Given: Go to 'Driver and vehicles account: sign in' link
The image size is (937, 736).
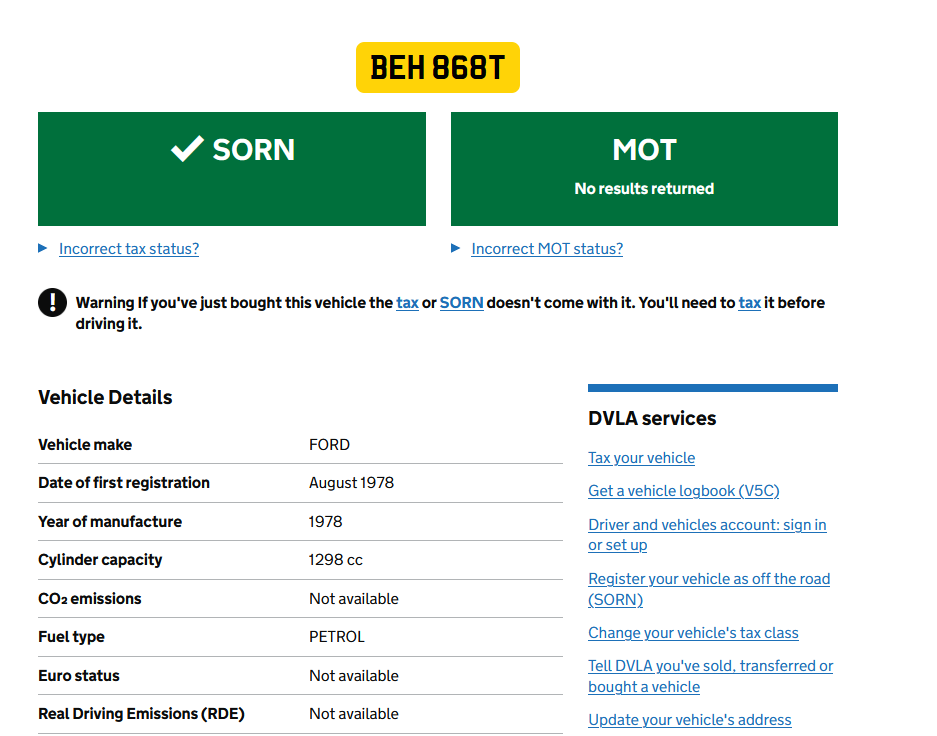Looking at the screenshot, I should click(707, 525).
